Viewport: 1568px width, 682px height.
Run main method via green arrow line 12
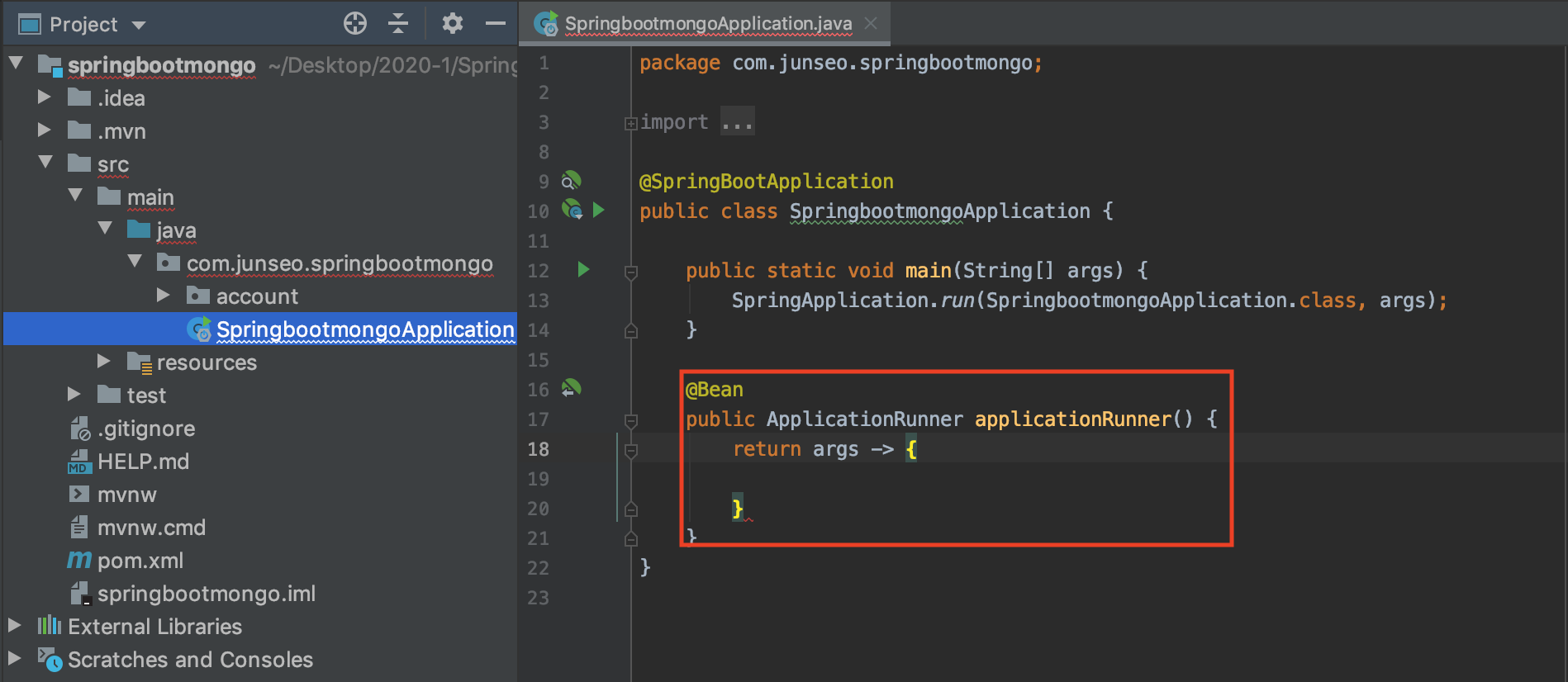(x=583, y=269)
